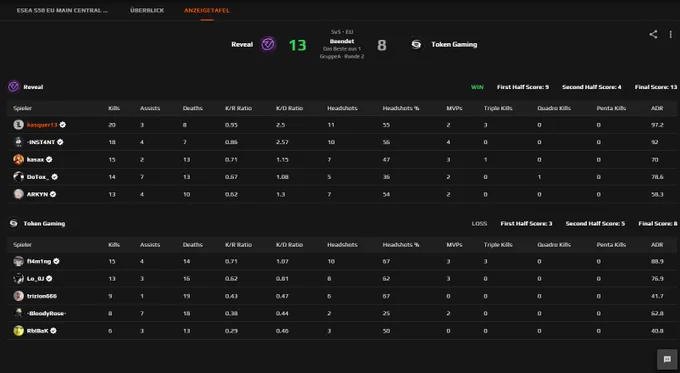This screenshot has height=373, width=680.
Task: Open trizion666's player profile
Action: point(42,296)
